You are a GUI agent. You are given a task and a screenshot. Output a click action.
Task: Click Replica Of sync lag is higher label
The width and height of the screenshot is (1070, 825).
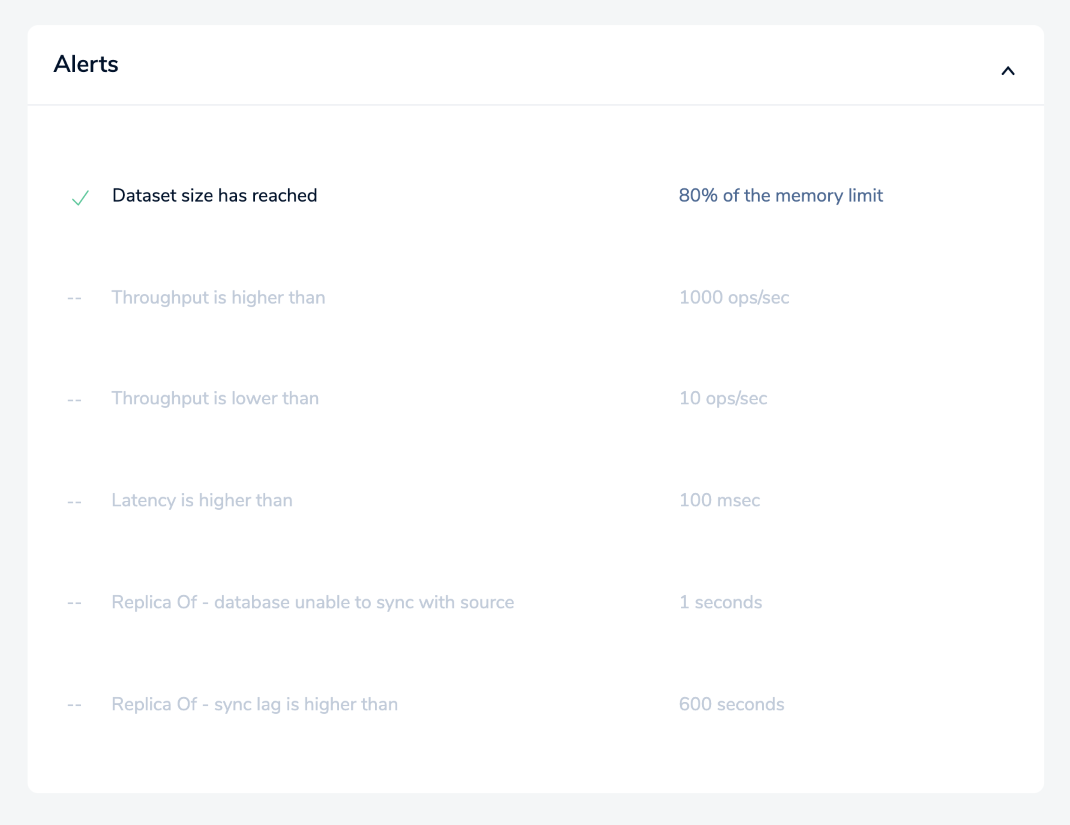pos(254,705)
